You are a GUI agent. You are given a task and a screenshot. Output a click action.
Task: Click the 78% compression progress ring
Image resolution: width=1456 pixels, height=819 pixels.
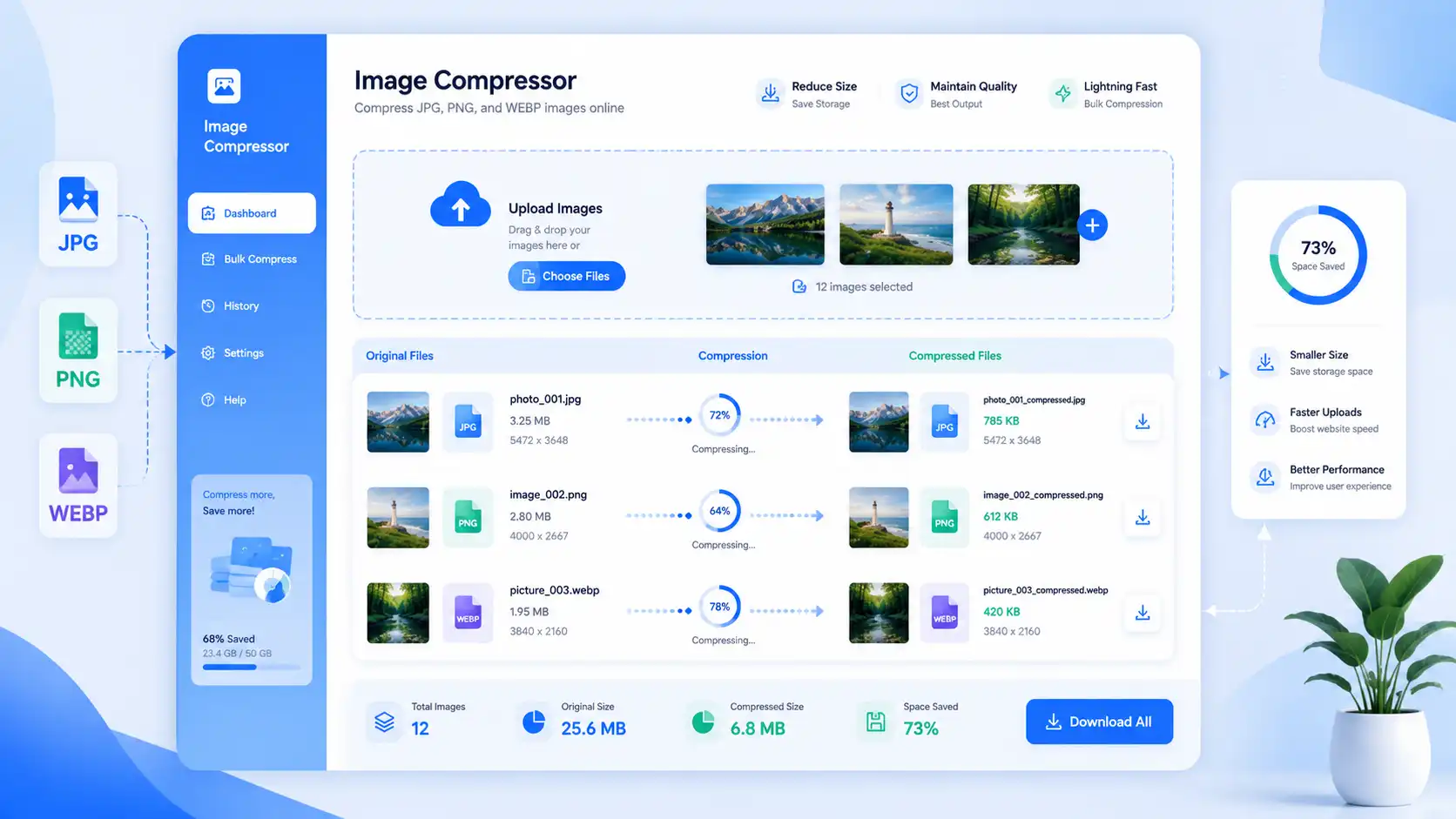tap(719, 607)
